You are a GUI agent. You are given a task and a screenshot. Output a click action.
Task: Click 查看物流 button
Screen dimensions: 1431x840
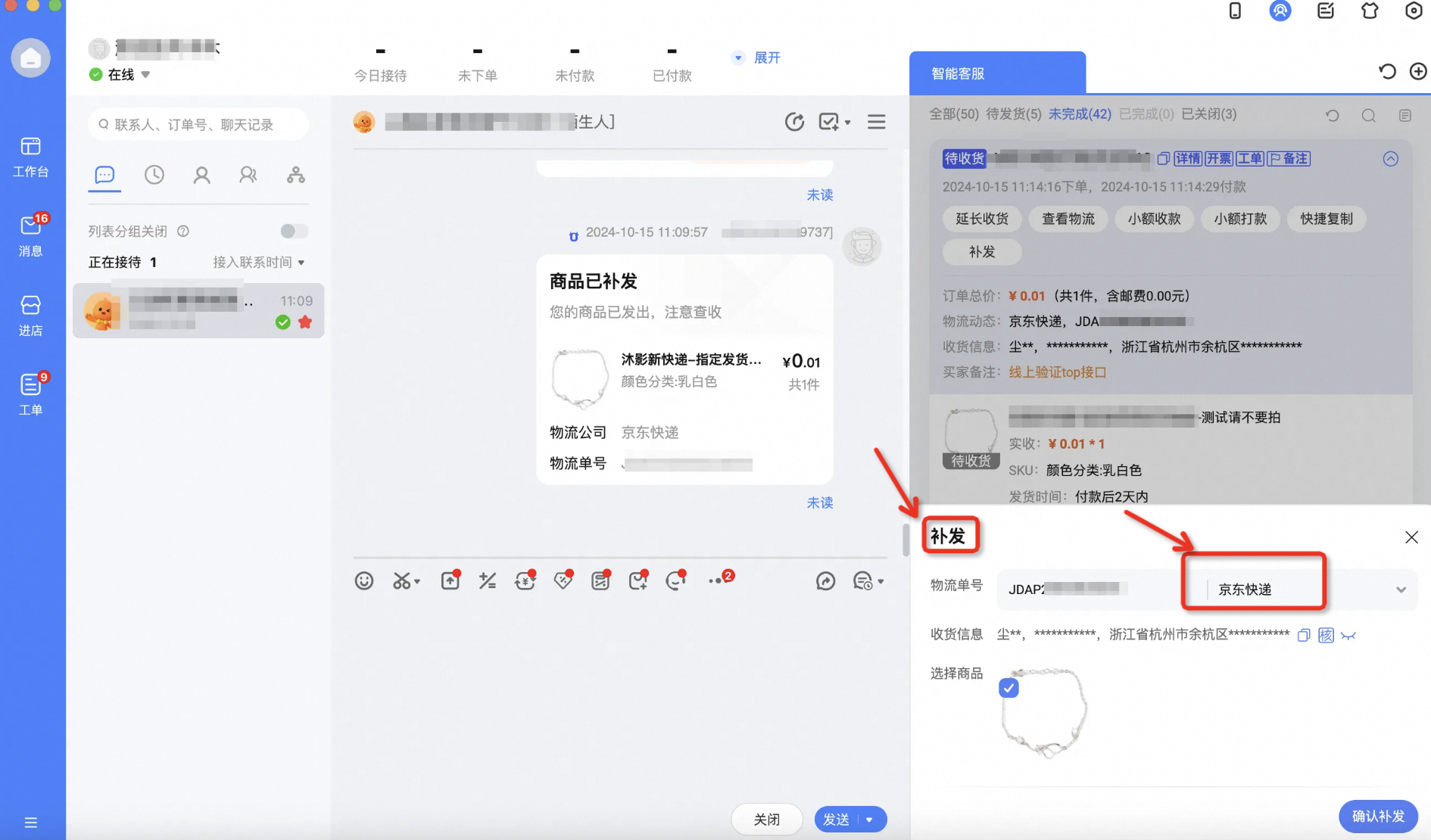[x=1068, y=219]
